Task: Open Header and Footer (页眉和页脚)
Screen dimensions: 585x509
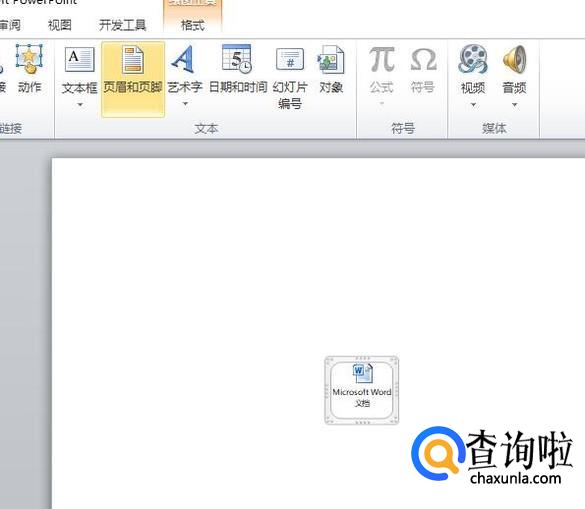Action: pos(133,79)
